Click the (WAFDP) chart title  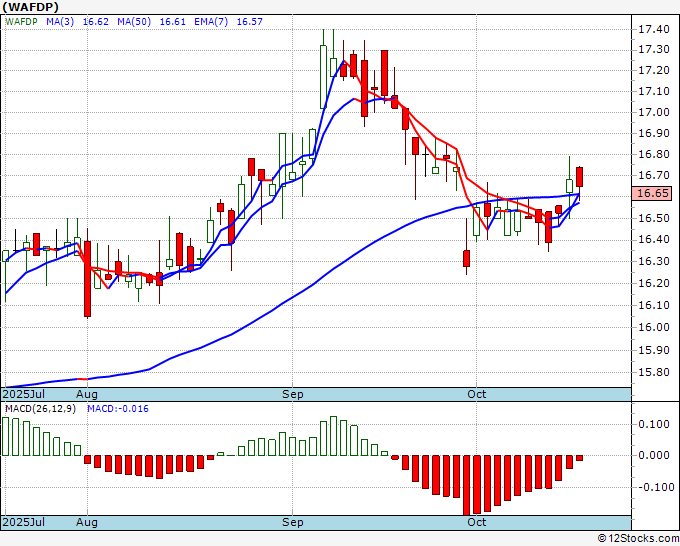click(x=30, y=6)
